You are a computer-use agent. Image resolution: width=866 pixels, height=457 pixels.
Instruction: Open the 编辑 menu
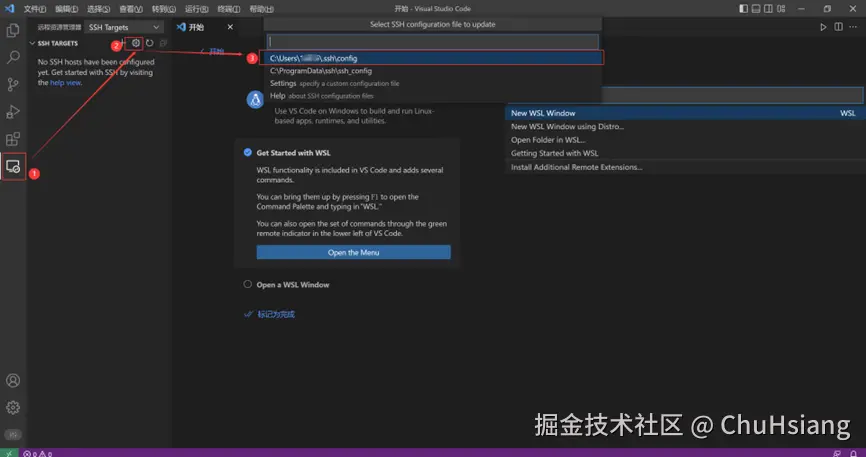66,9
